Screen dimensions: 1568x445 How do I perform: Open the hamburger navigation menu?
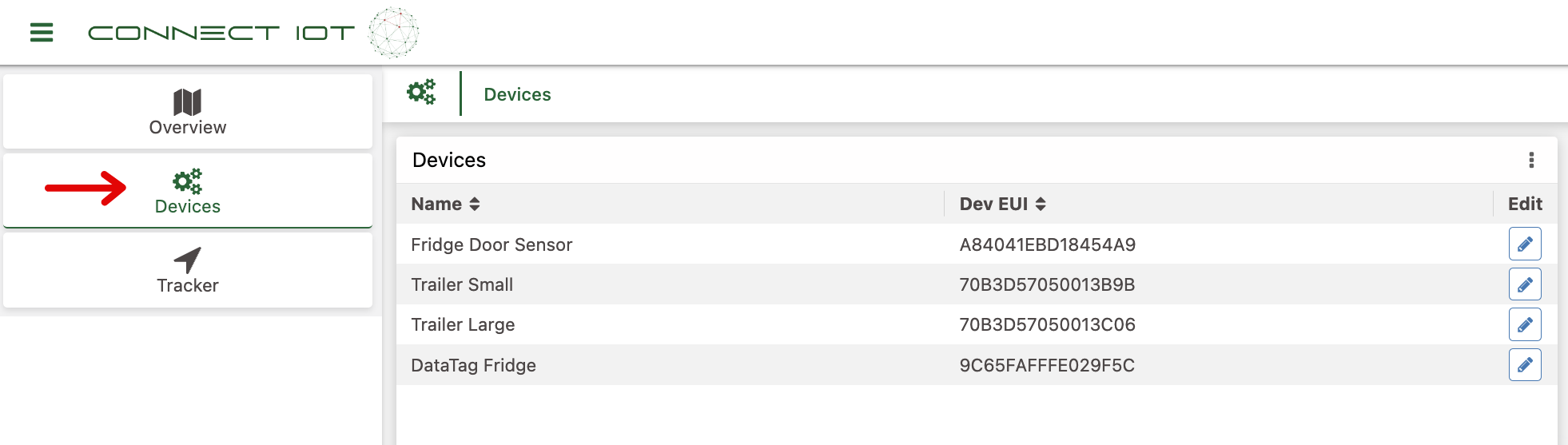coord(42,33)
